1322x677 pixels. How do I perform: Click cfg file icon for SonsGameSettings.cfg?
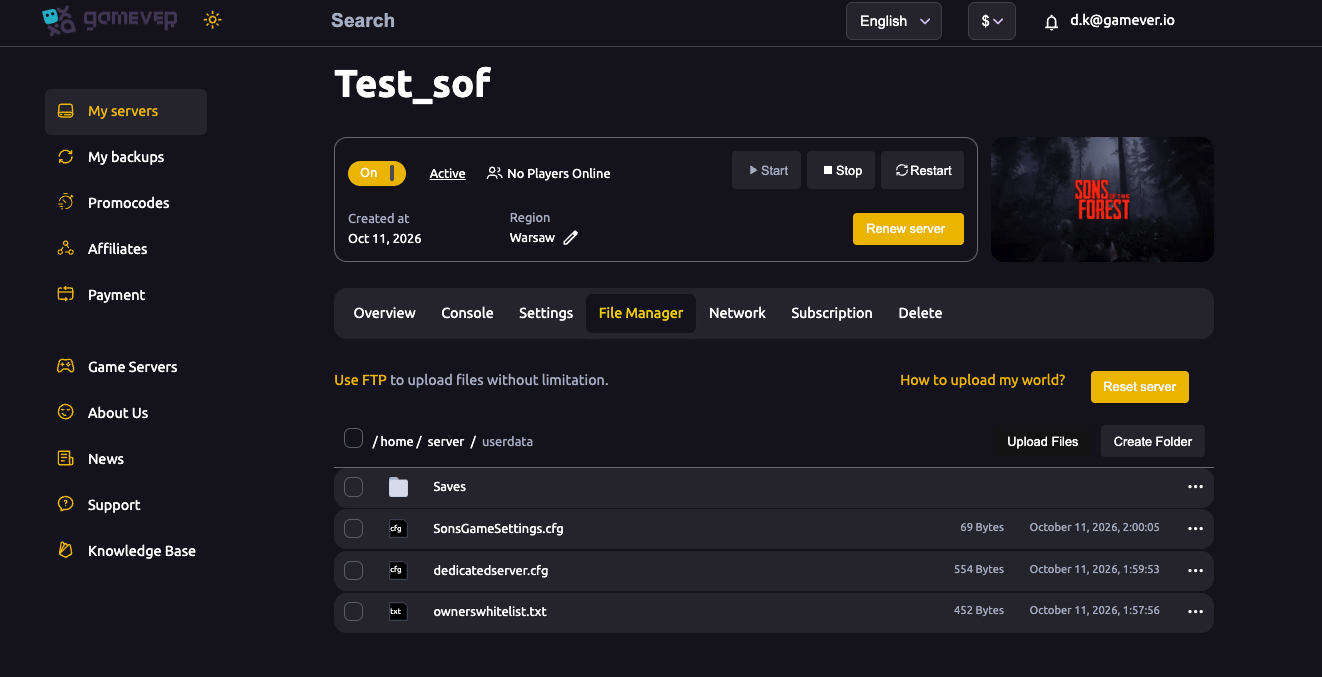click(398, 528)
